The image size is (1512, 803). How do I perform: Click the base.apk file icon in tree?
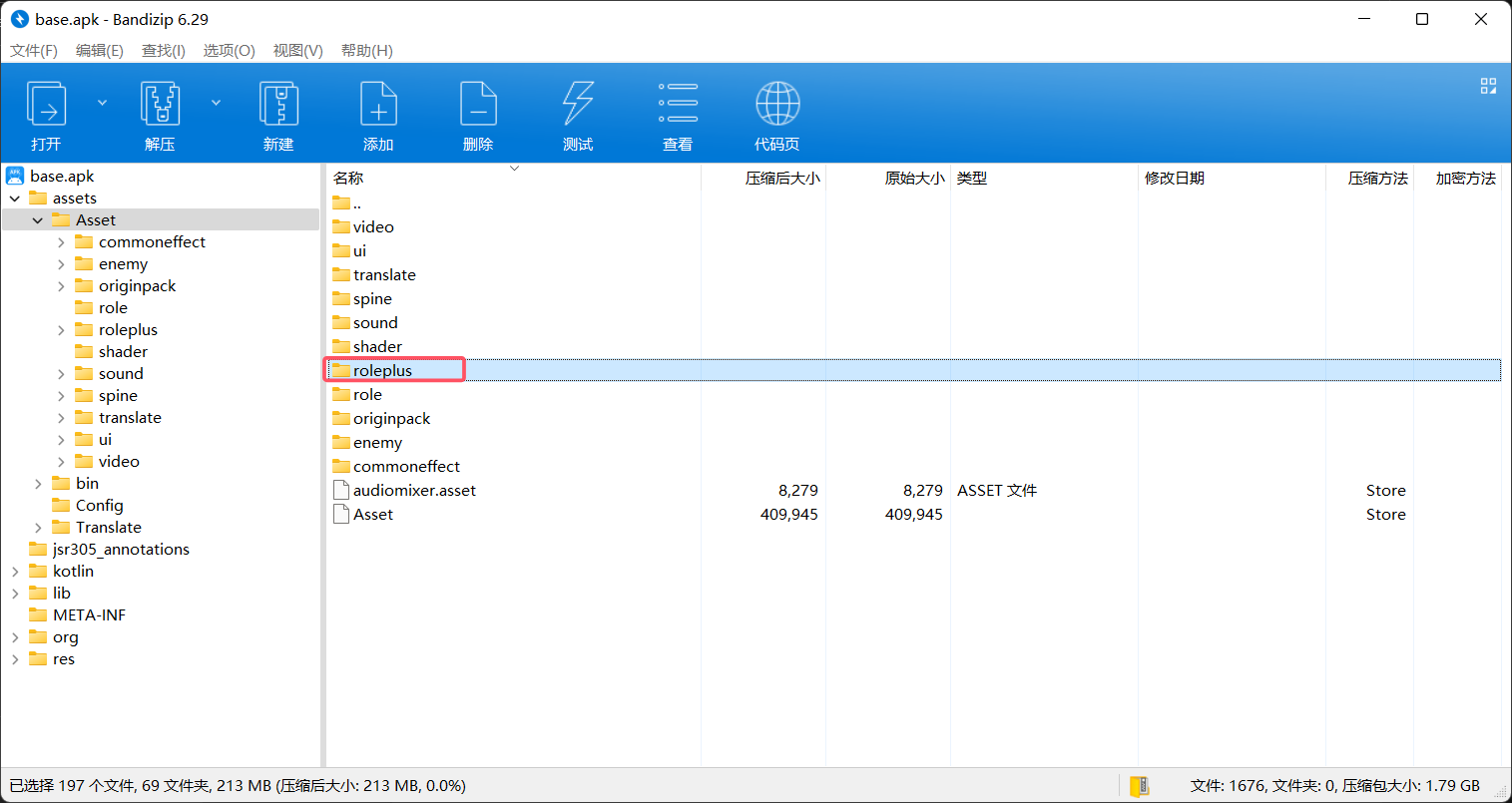[15, 176]
